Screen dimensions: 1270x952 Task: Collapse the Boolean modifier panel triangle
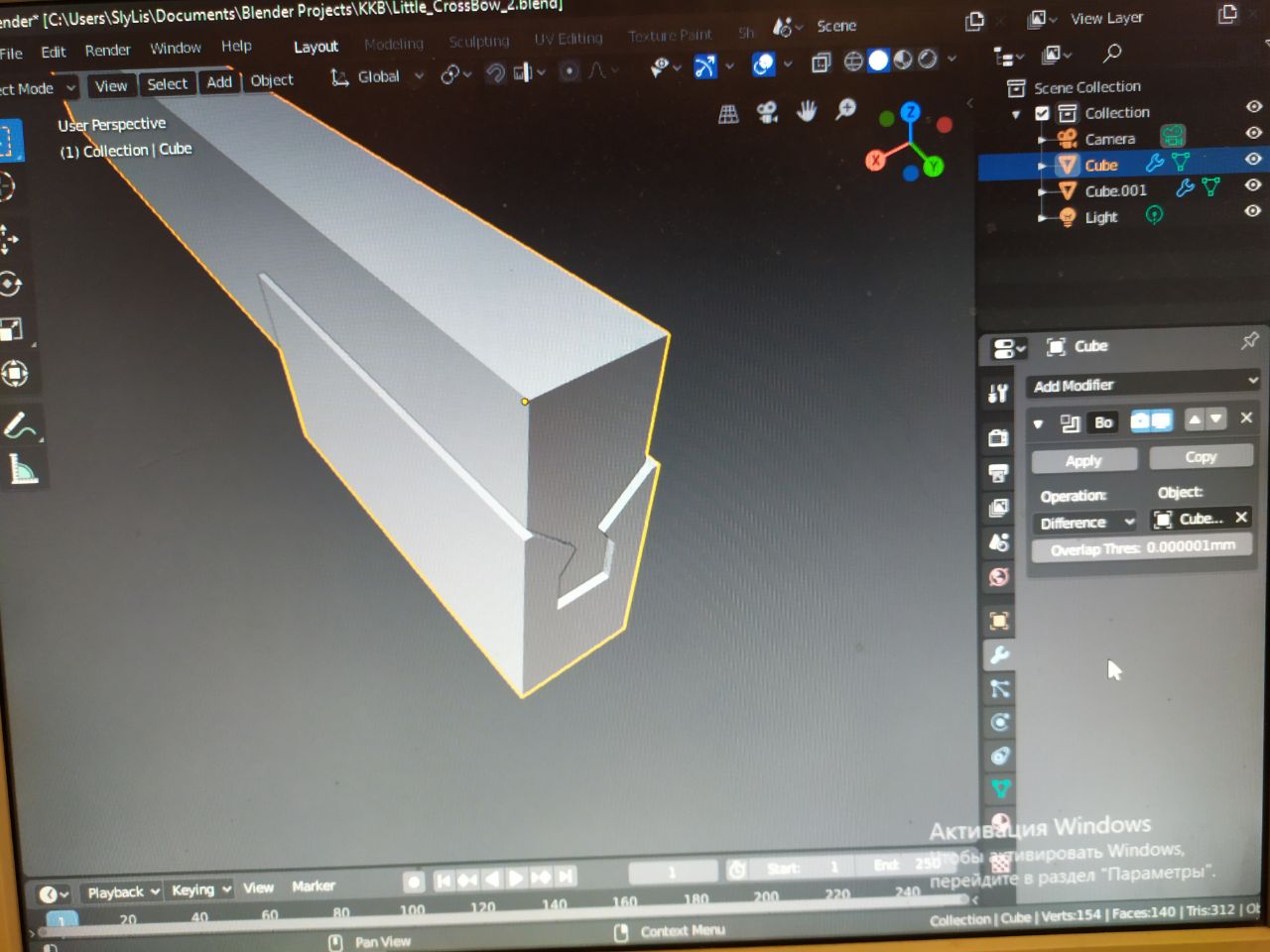[1038, 424]
